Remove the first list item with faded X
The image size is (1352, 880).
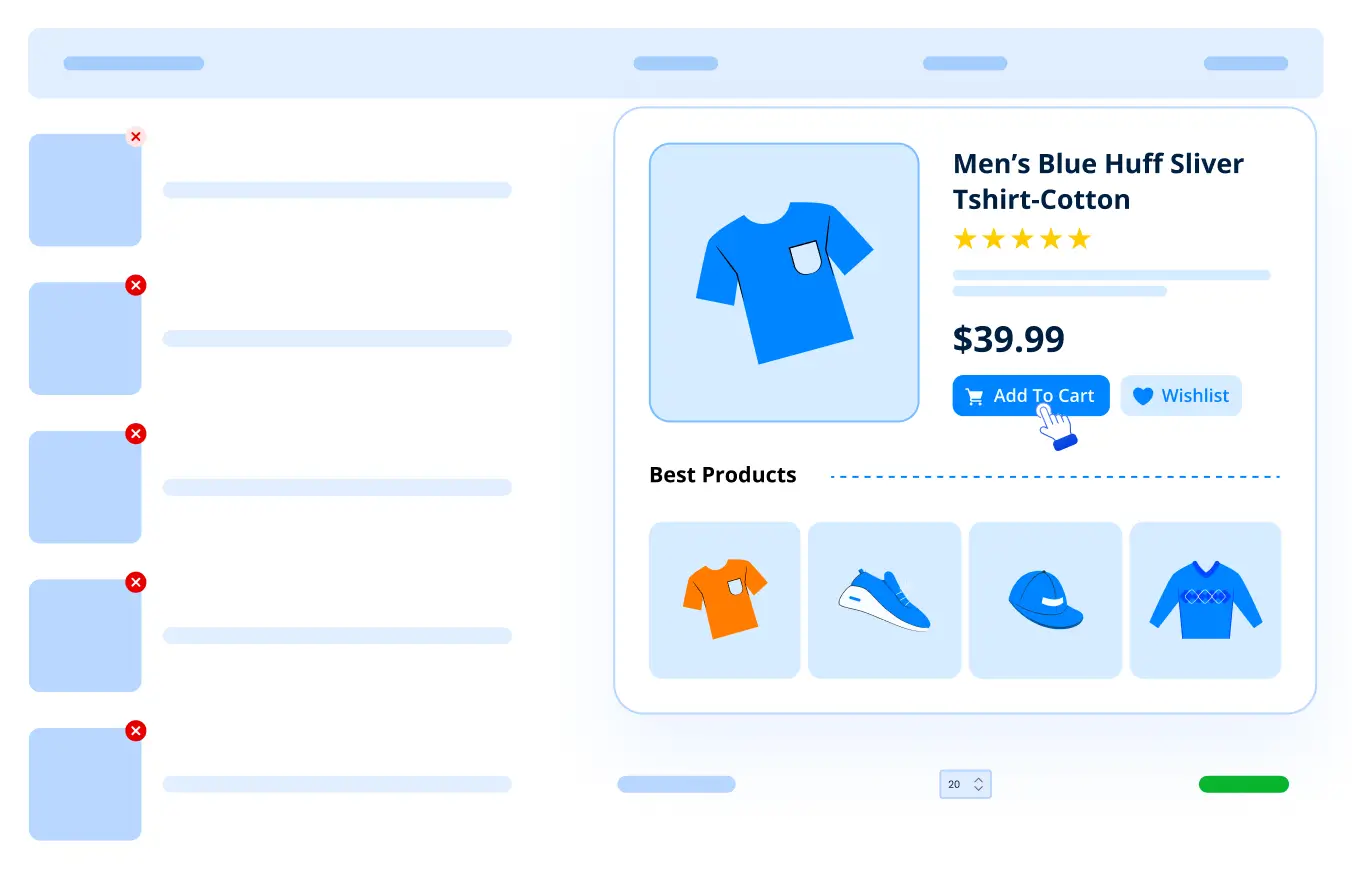coord(136,137)
